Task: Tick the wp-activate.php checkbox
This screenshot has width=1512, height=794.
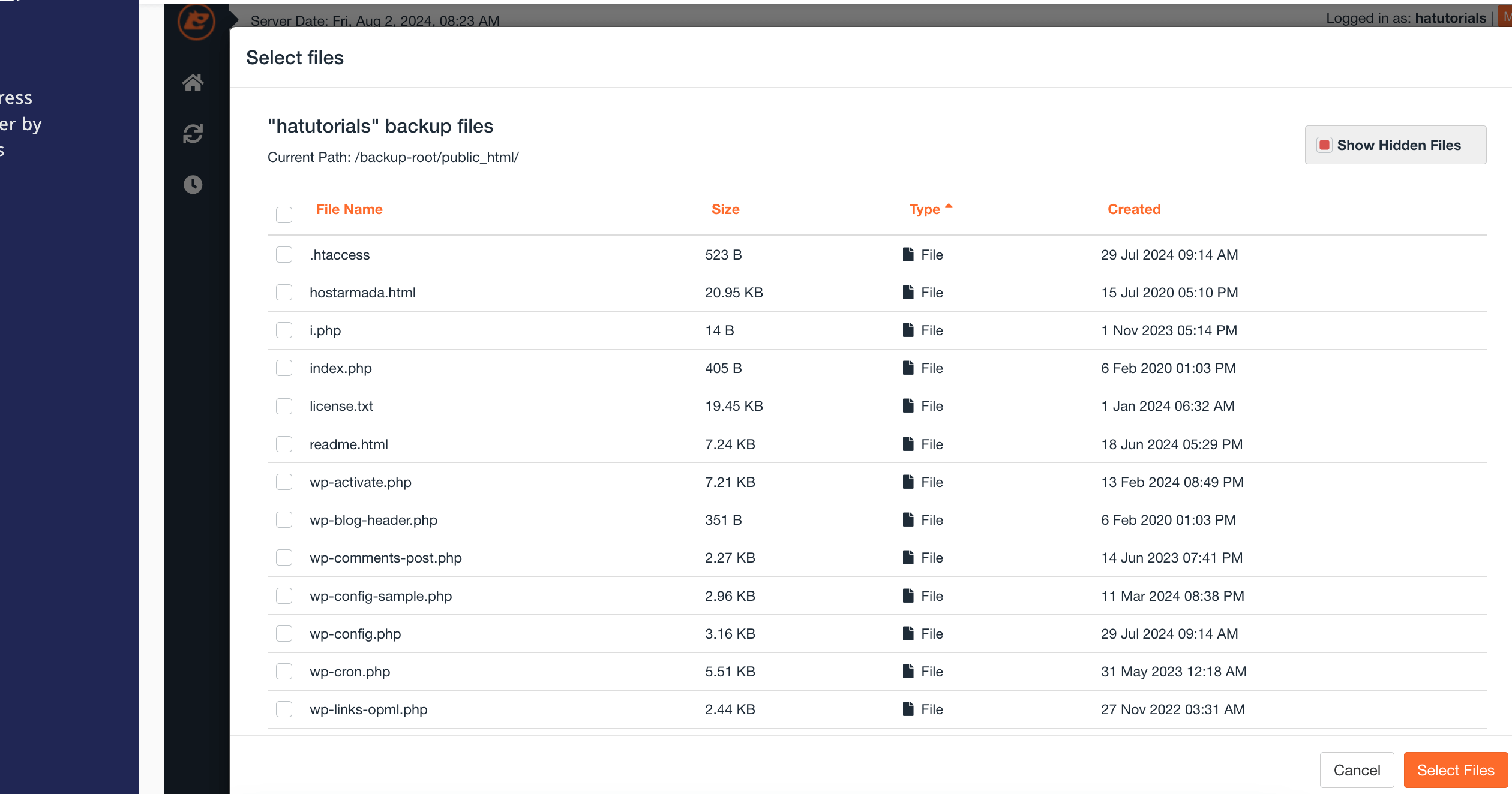Action: click(284, 482)
